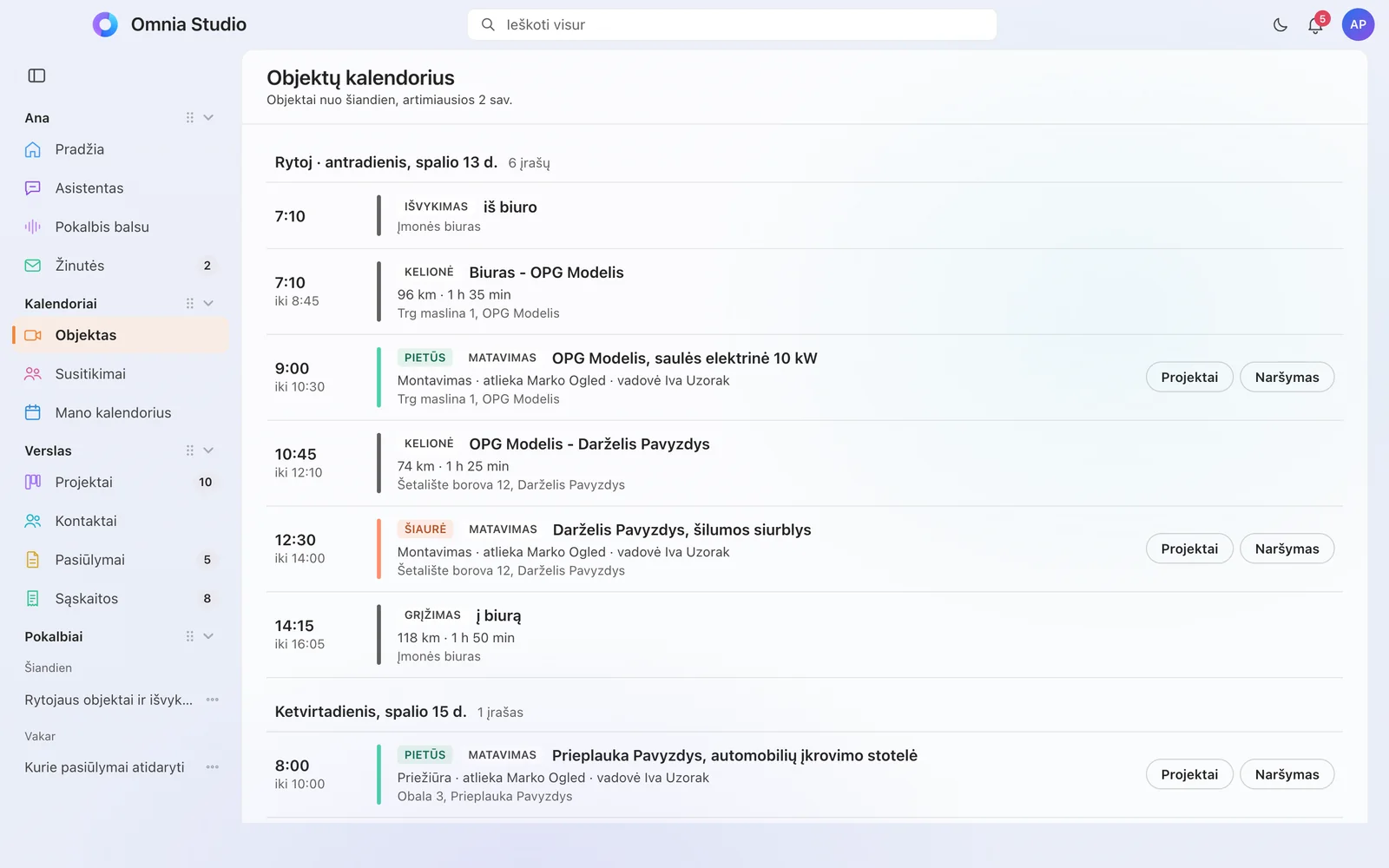Collapse the Verslas section chevron
Viewport: 1389px width, 868px height.
click(x=208, y=450)
